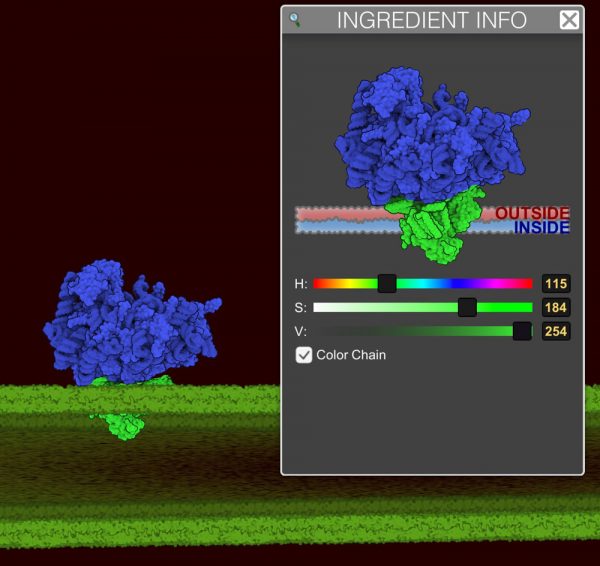Click the magnifier icon in the panel header

(x=295, y=19)
